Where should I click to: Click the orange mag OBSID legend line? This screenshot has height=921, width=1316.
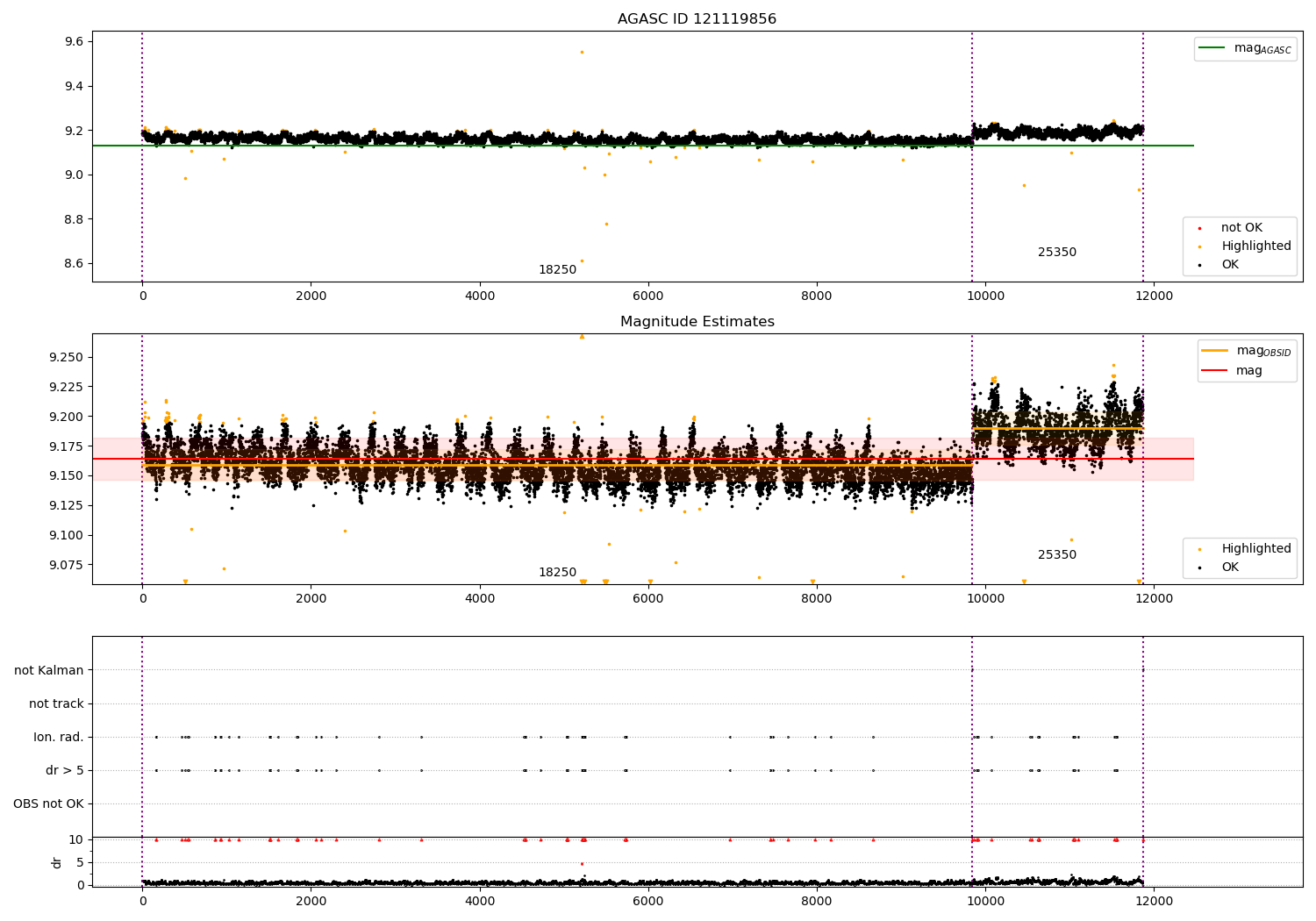pyautogui.click(x=1214, y=351)
